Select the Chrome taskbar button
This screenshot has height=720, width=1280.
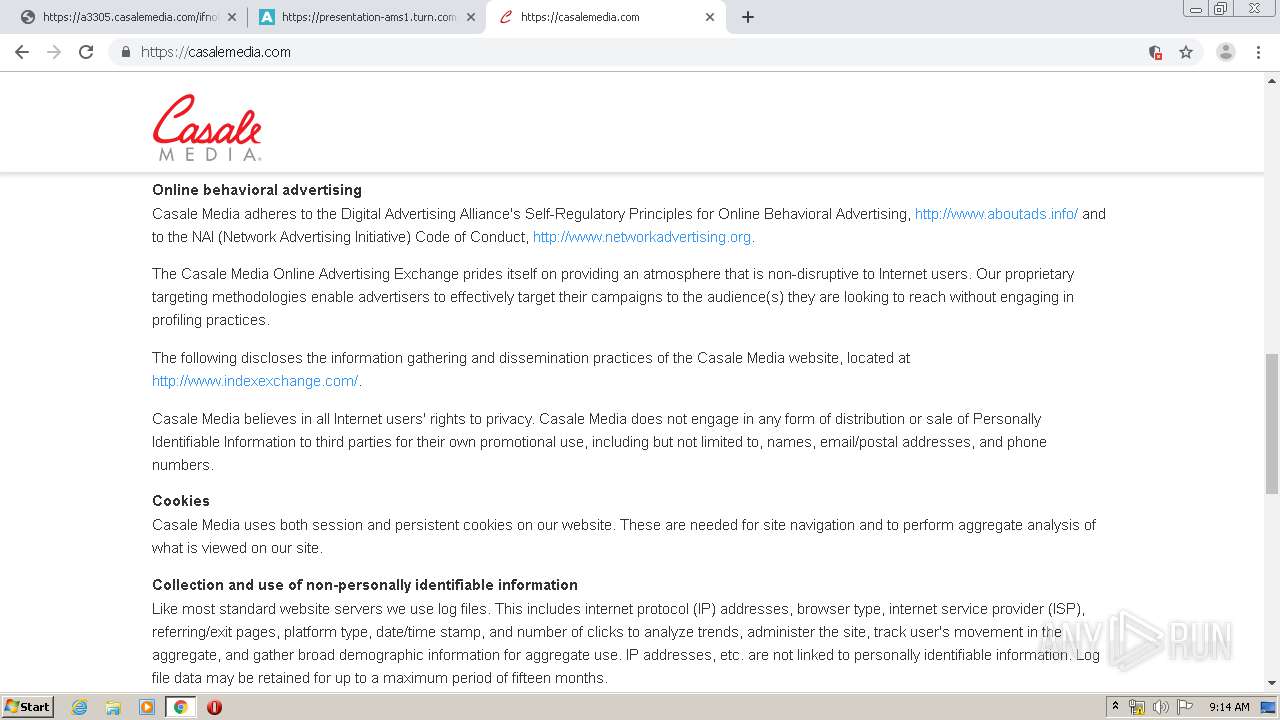pos(180,707)
